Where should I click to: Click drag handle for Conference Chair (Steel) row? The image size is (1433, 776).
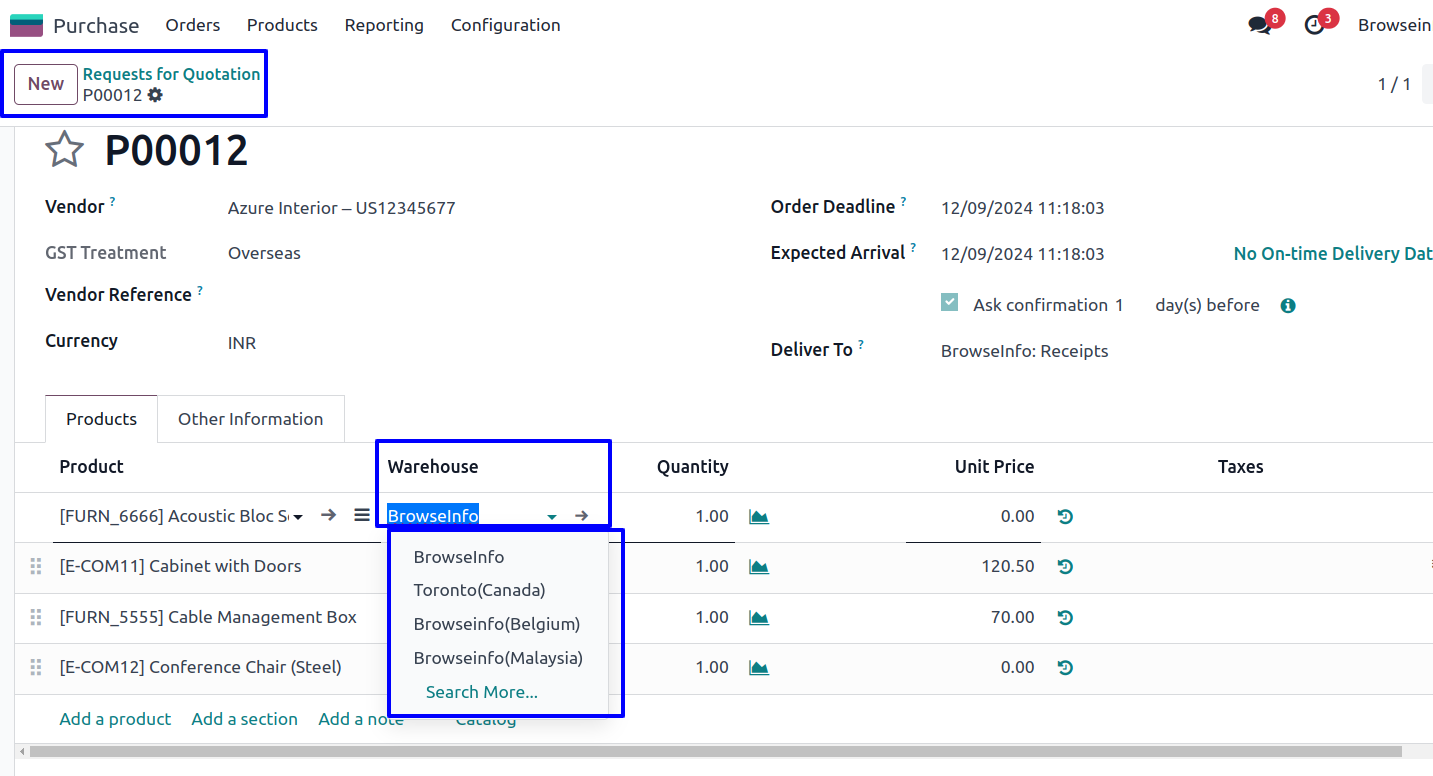tap(36, 668)
